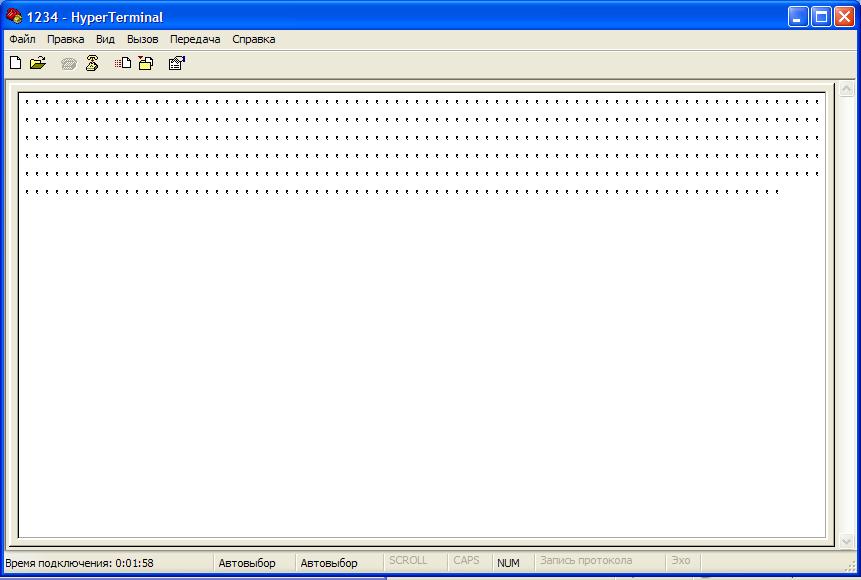
Task: Click the Receive toolbar icon
Action: click(146, 63)
